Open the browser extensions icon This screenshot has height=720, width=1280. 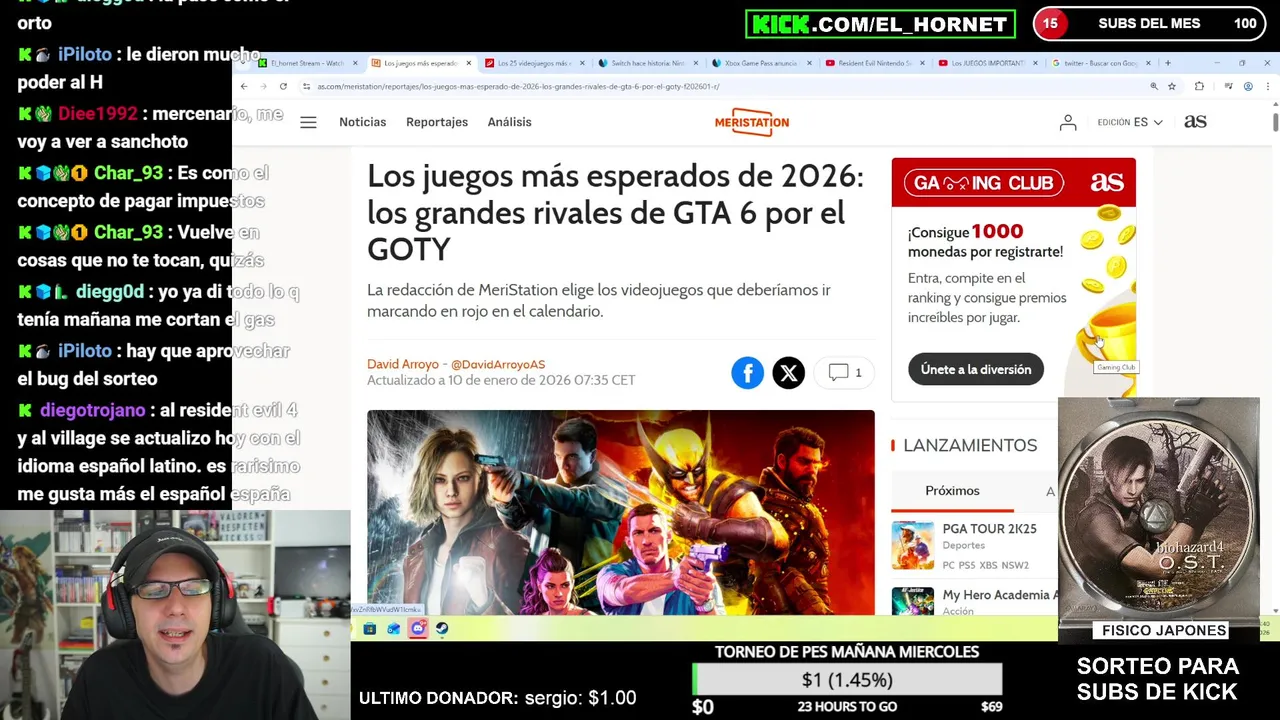click(1199, 87)
